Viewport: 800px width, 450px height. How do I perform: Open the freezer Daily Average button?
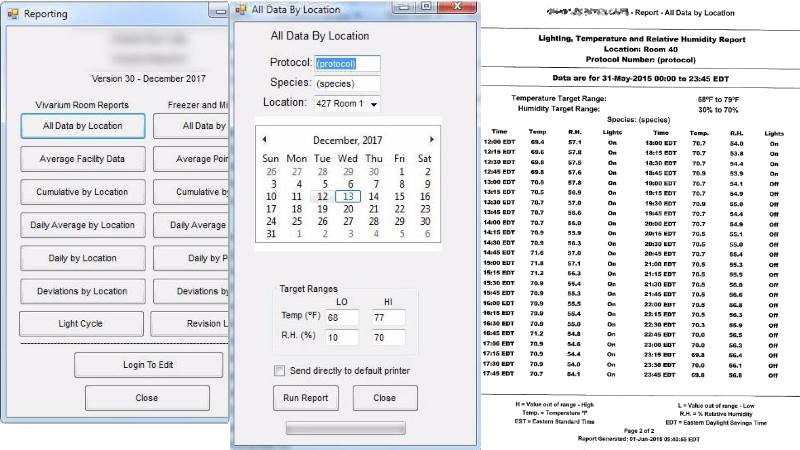pyautogui.click(x=191, y=225)
